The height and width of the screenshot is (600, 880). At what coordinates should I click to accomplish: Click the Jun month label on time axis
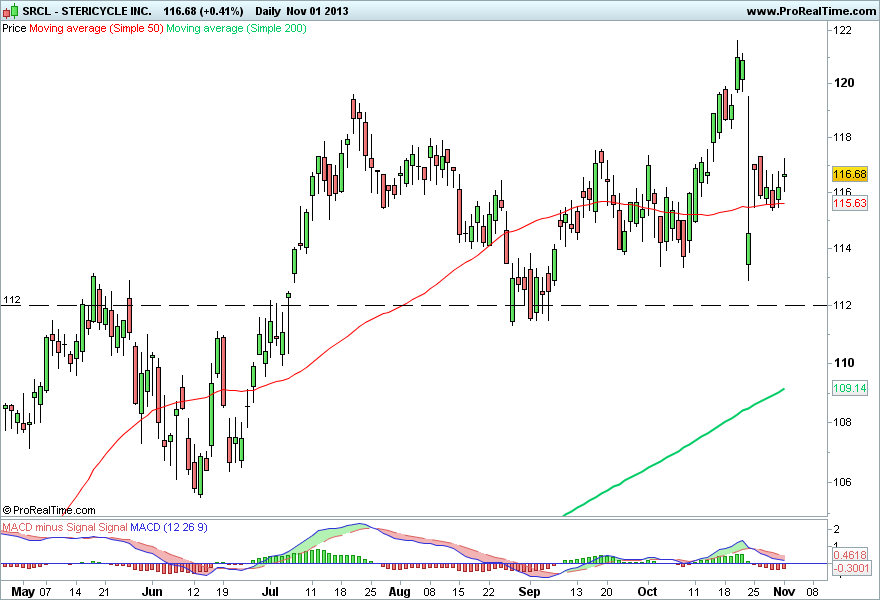[152, 592]
